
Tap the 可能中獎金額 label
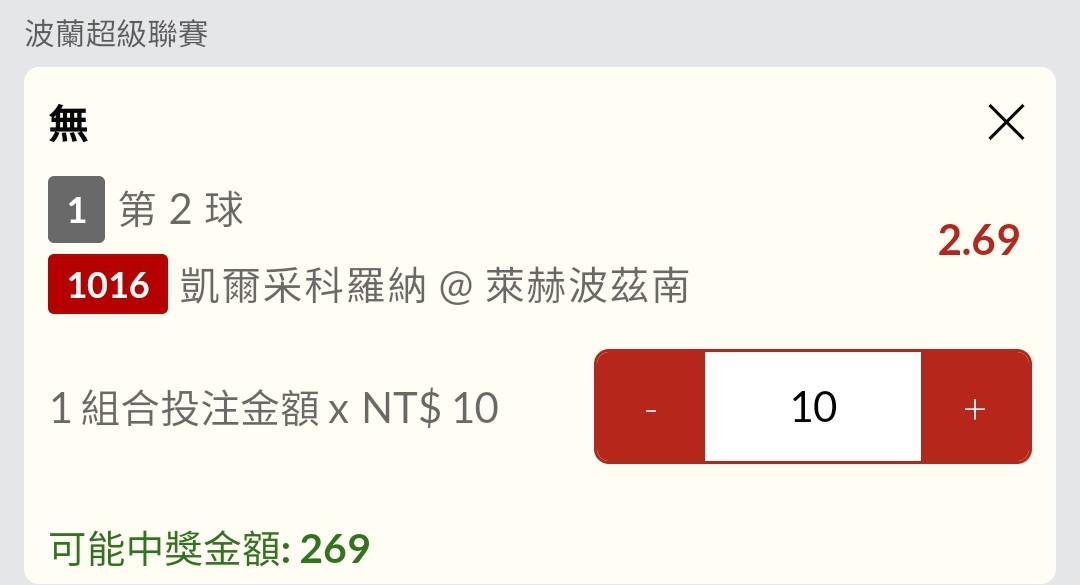pos(168,549)
